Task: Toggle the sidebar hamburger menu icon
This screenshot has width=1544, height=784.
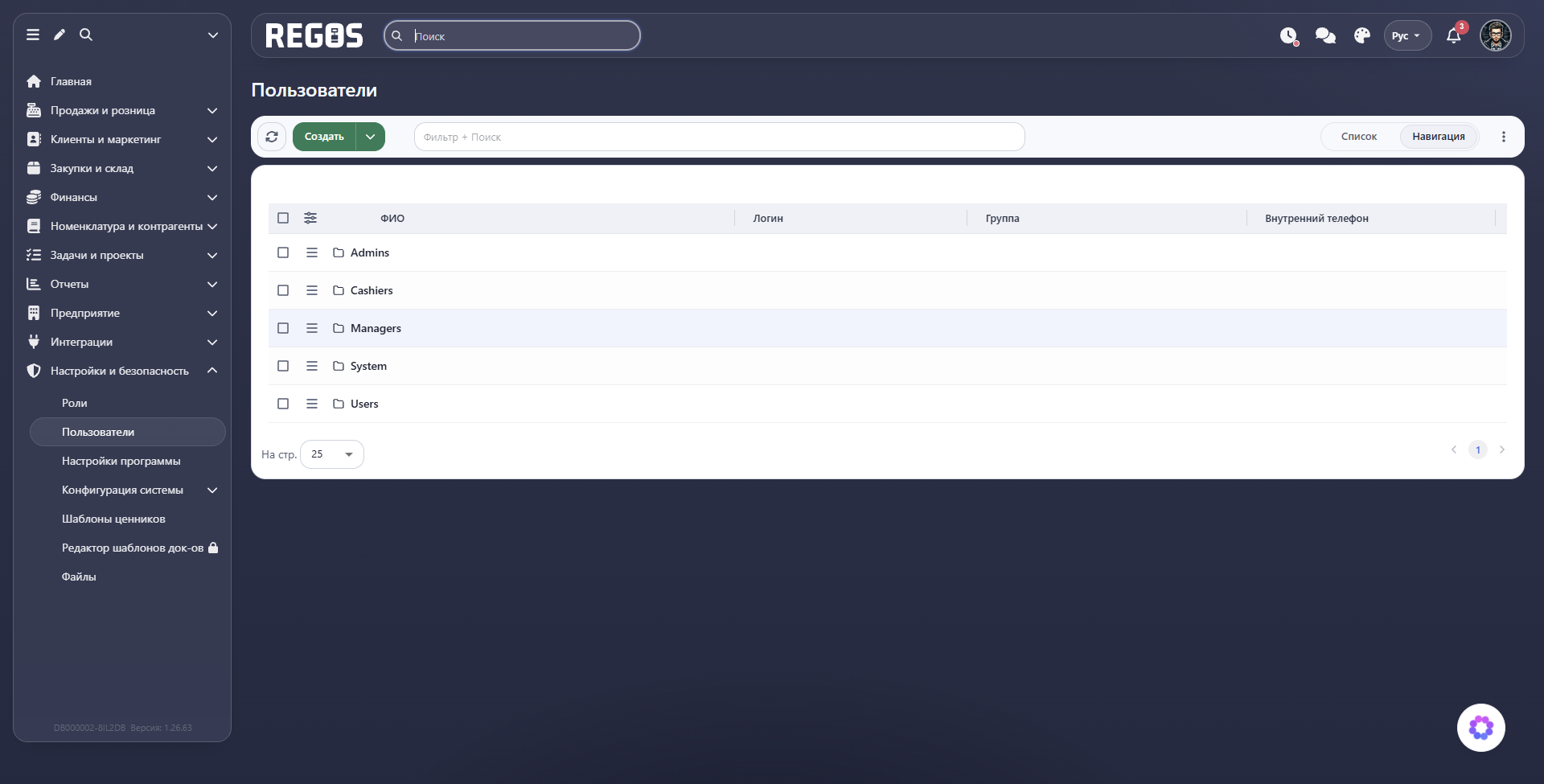Action: pos(33,35)
